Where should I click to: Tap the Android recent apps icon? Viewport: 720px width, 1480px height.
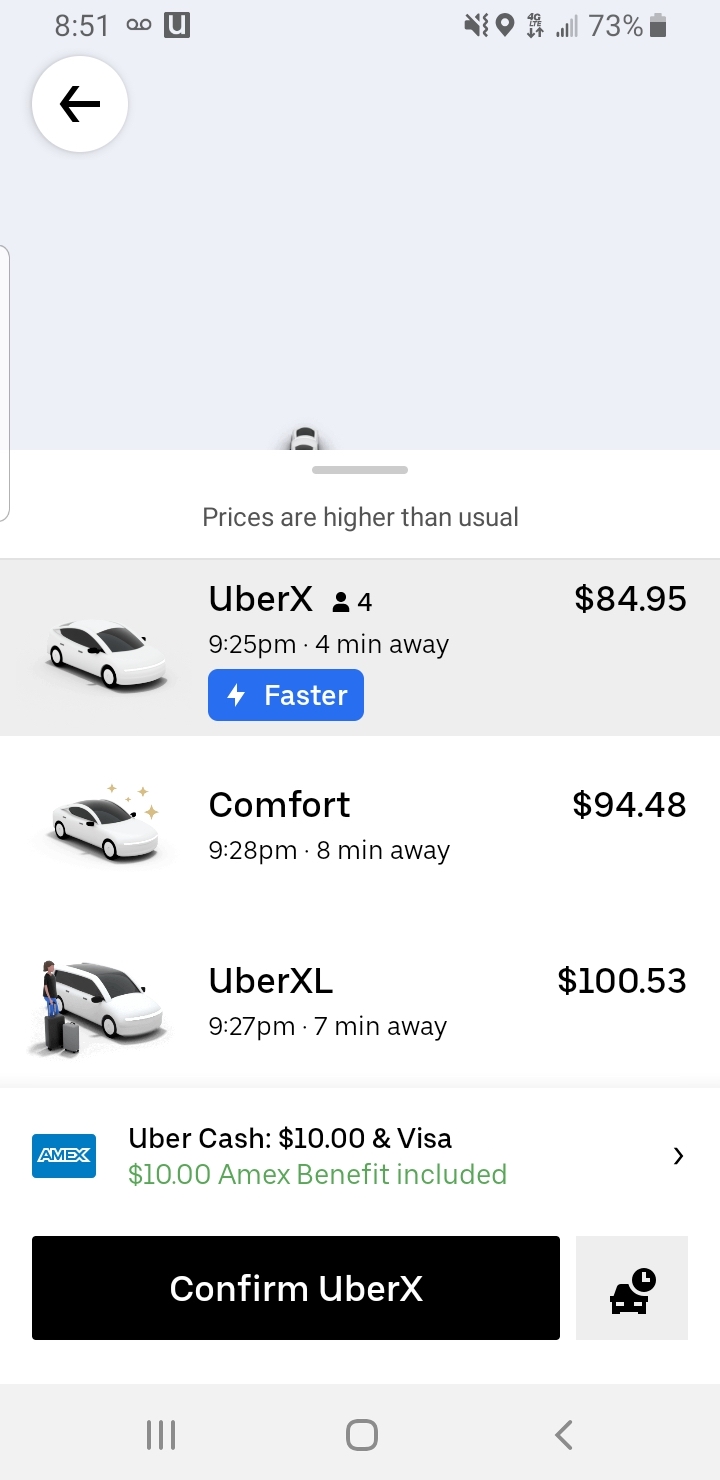[x=161, y=1435]
